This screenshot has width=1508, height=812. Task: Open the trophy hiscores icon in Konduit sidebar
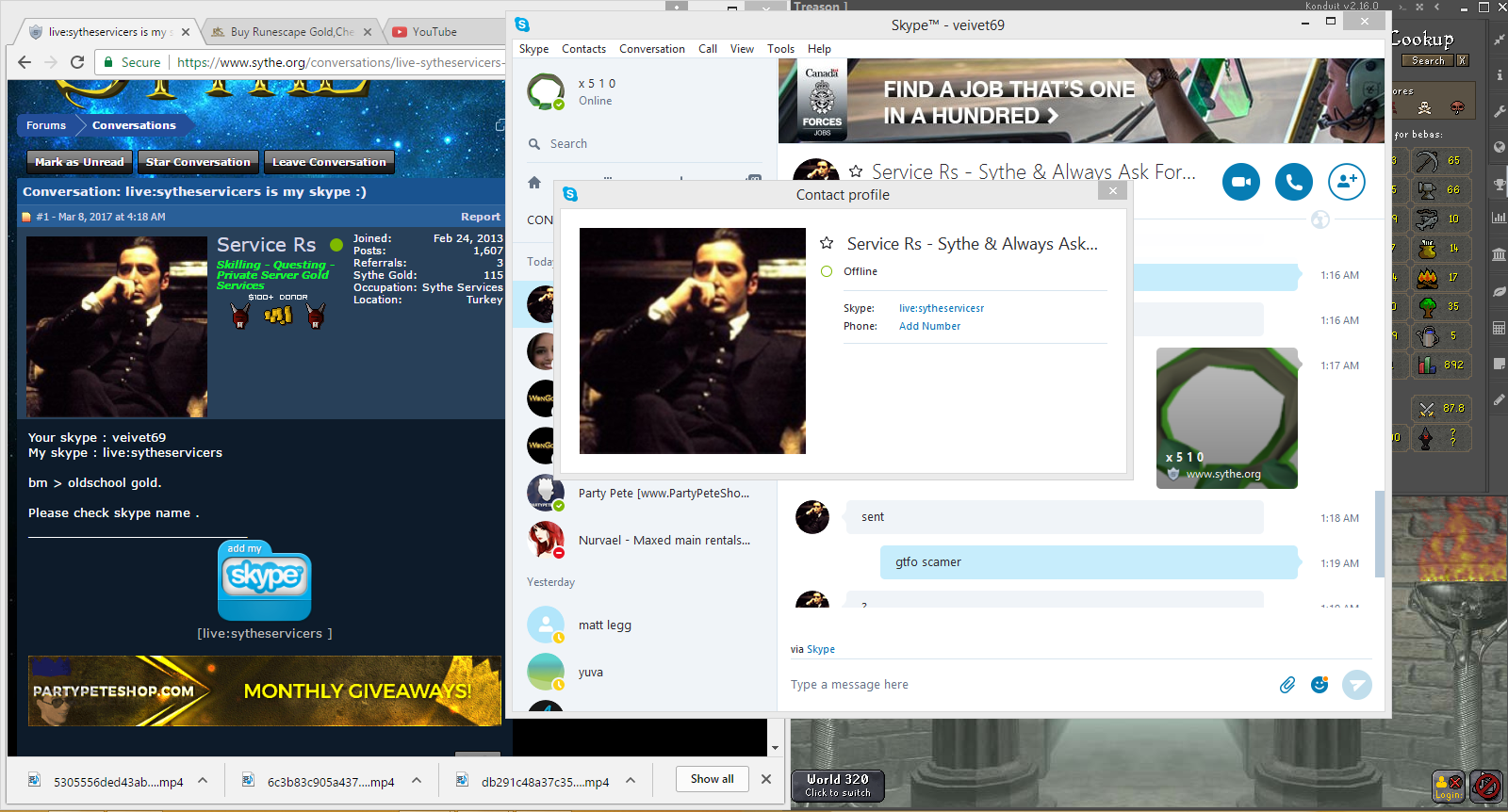click(x=1499, y=184)
